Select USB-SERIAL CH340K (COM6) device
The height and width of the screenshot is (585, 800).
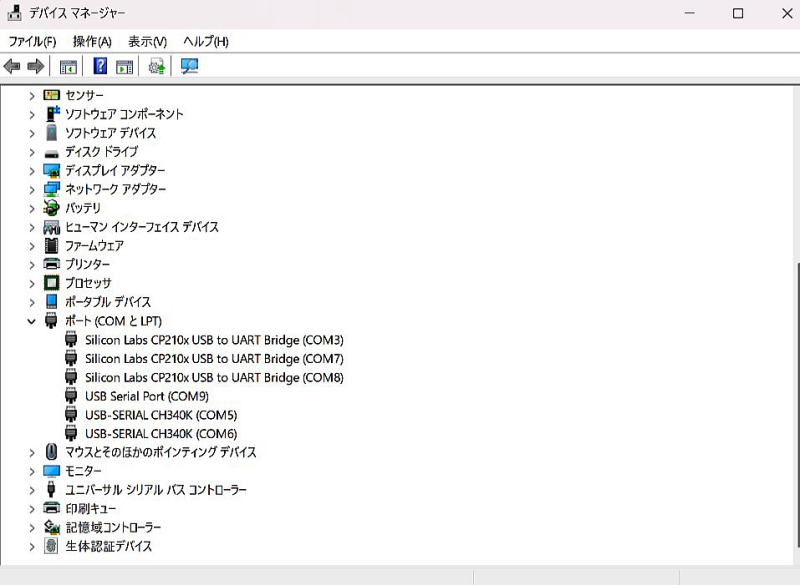pos(160,434)
